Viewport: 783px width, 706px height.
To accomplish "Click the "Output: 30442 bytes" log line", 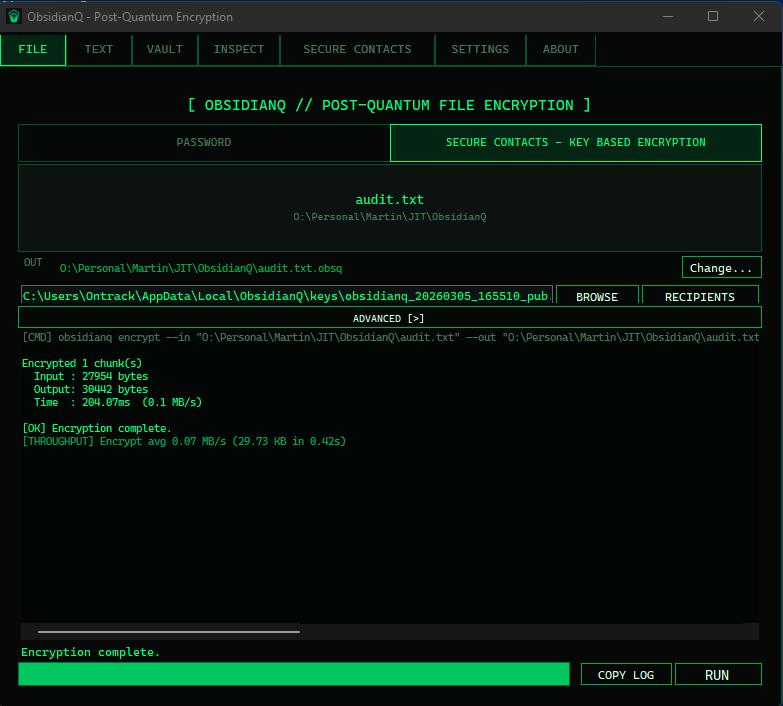I will [91, 389].
